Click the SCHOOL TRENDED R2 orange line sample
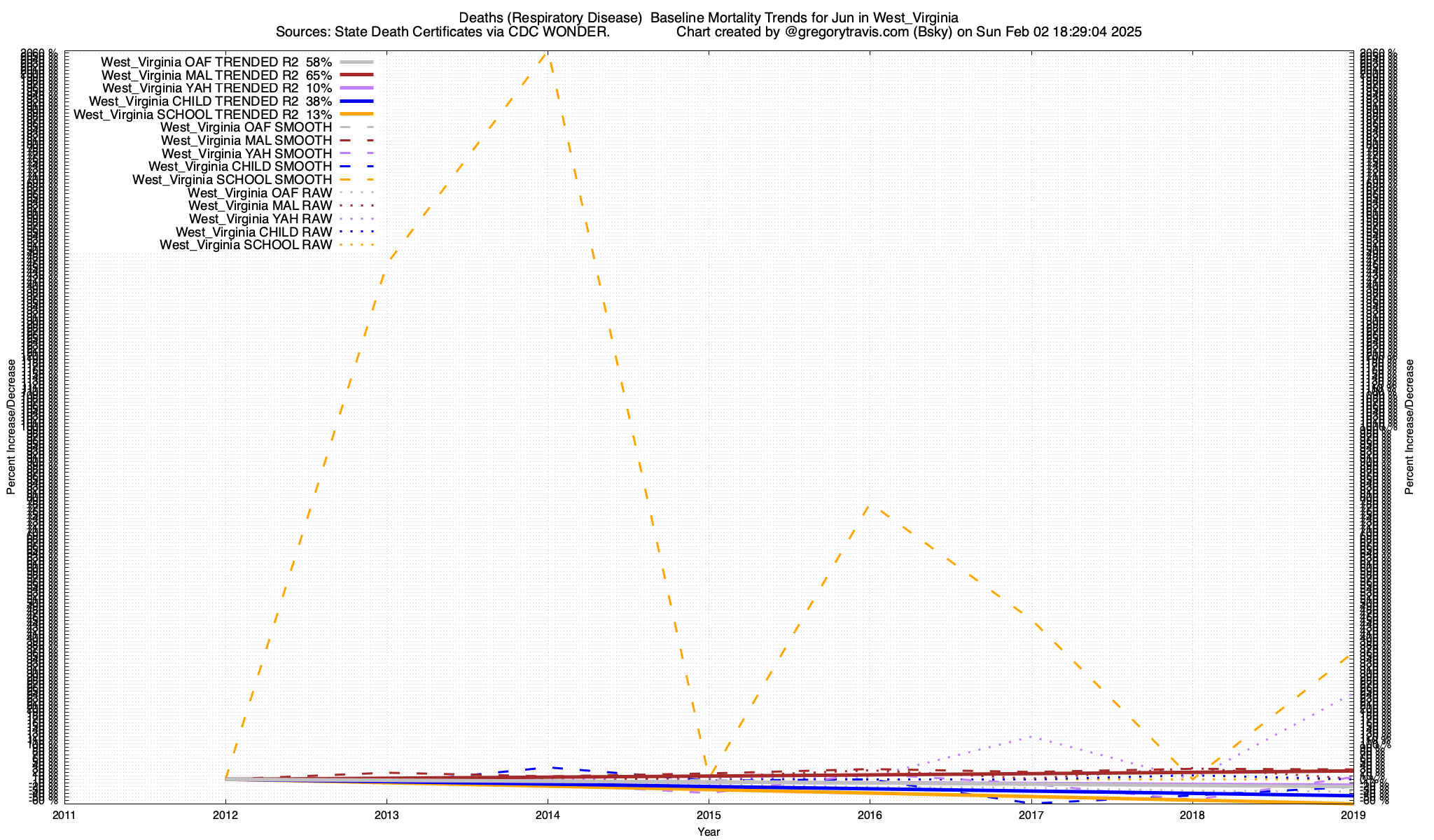 [x=356, y=114]
